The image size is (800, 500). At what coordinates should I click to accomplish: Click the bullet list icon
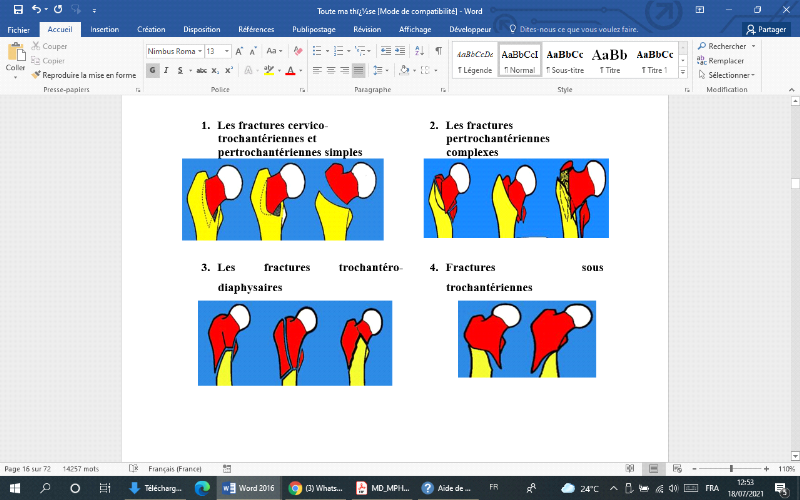tap(316, 51)
